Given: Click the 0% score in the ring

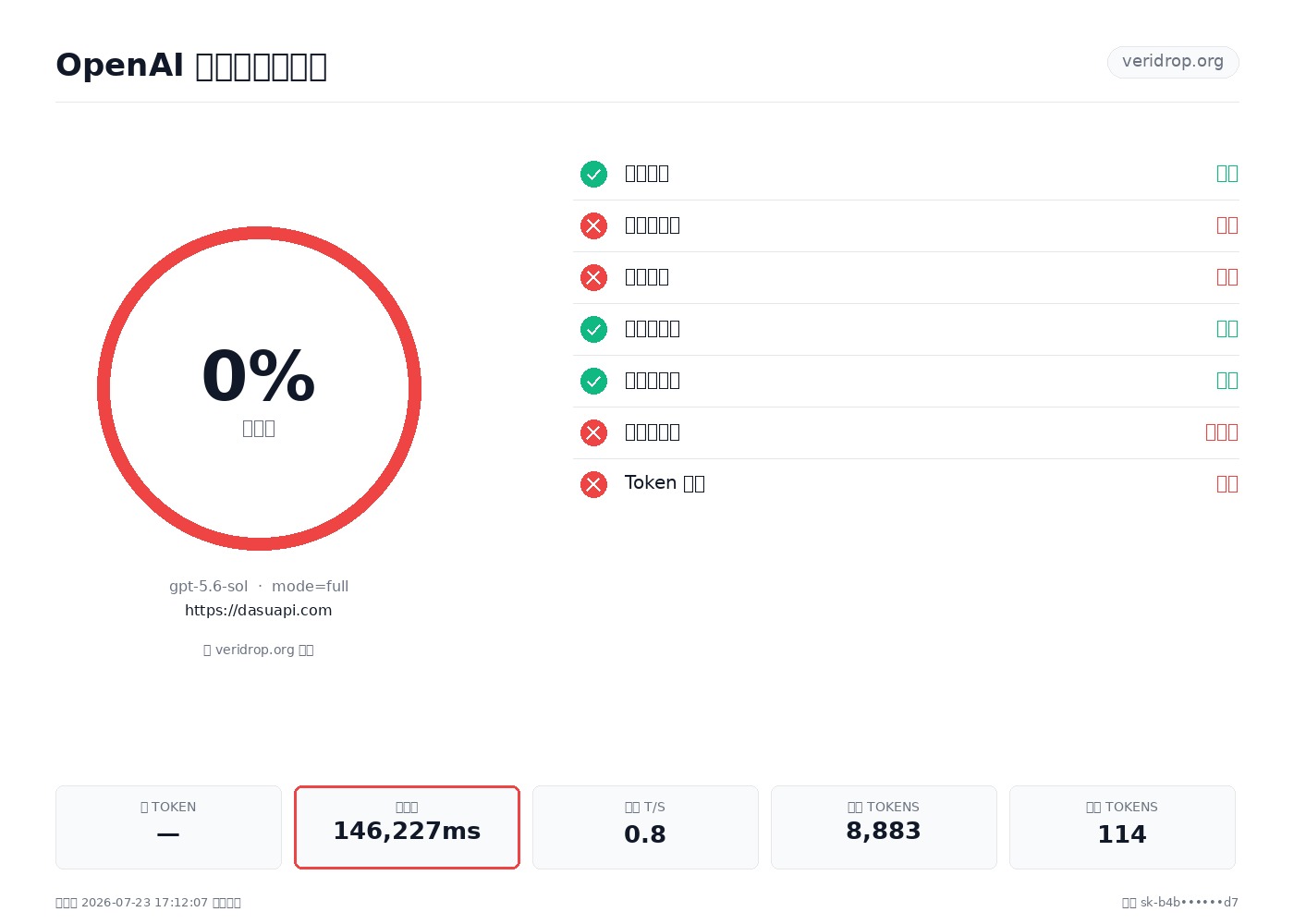Looking at the screenshot, I should pos(259,376).
